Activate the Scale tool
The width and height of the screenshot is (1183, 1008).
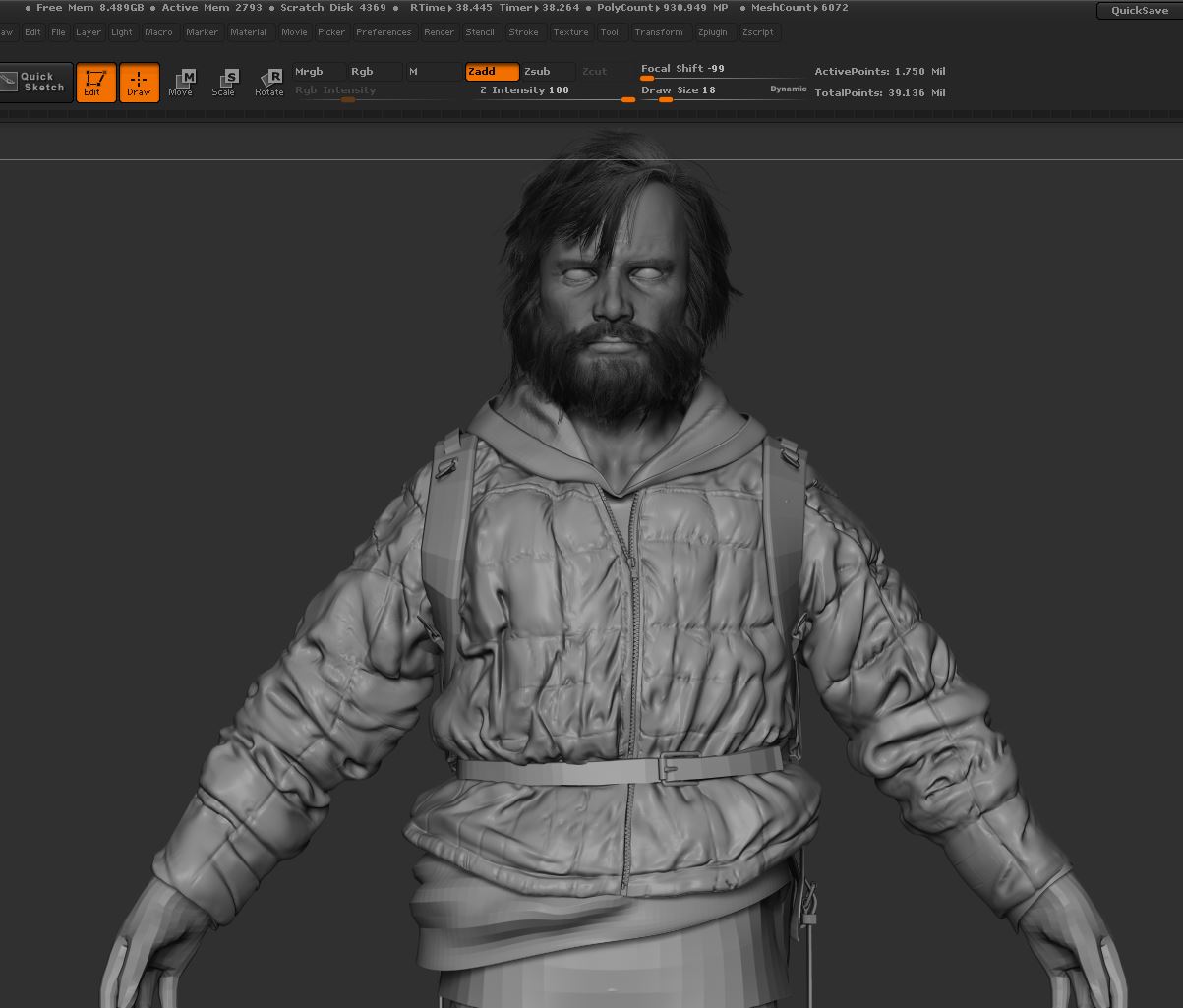coord(224,82)
